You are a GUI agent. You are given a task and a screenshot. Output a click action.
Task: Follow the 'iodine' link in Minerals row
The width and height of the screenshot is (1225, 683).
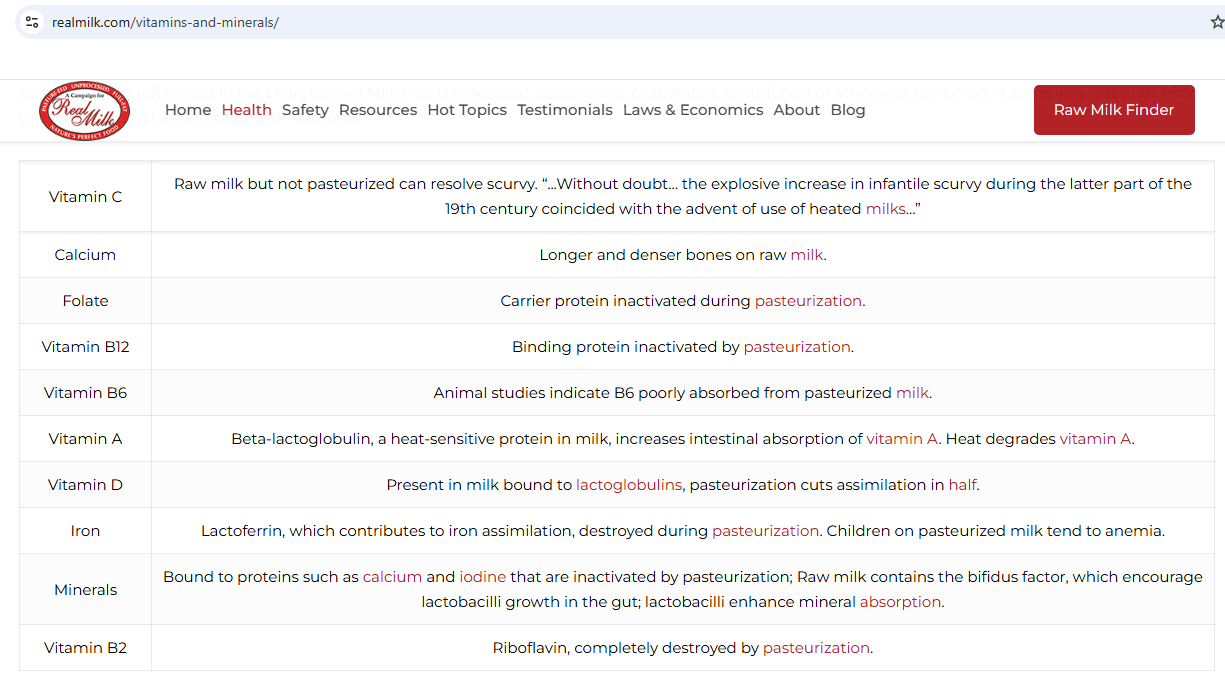point(483,577)
